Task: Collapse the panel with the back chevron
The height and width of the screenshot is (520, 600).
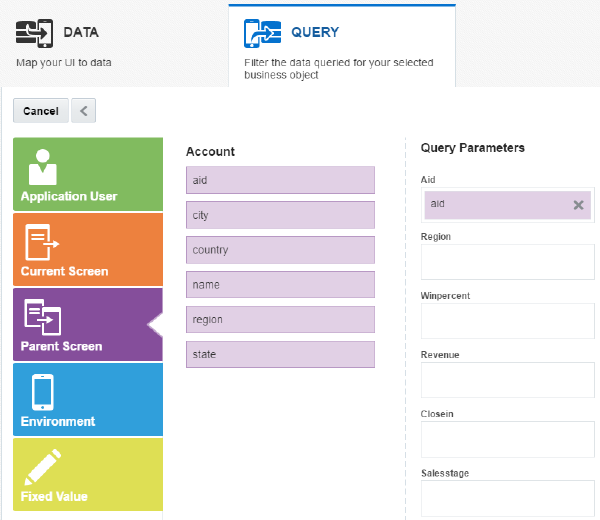Action: point(85,111)
